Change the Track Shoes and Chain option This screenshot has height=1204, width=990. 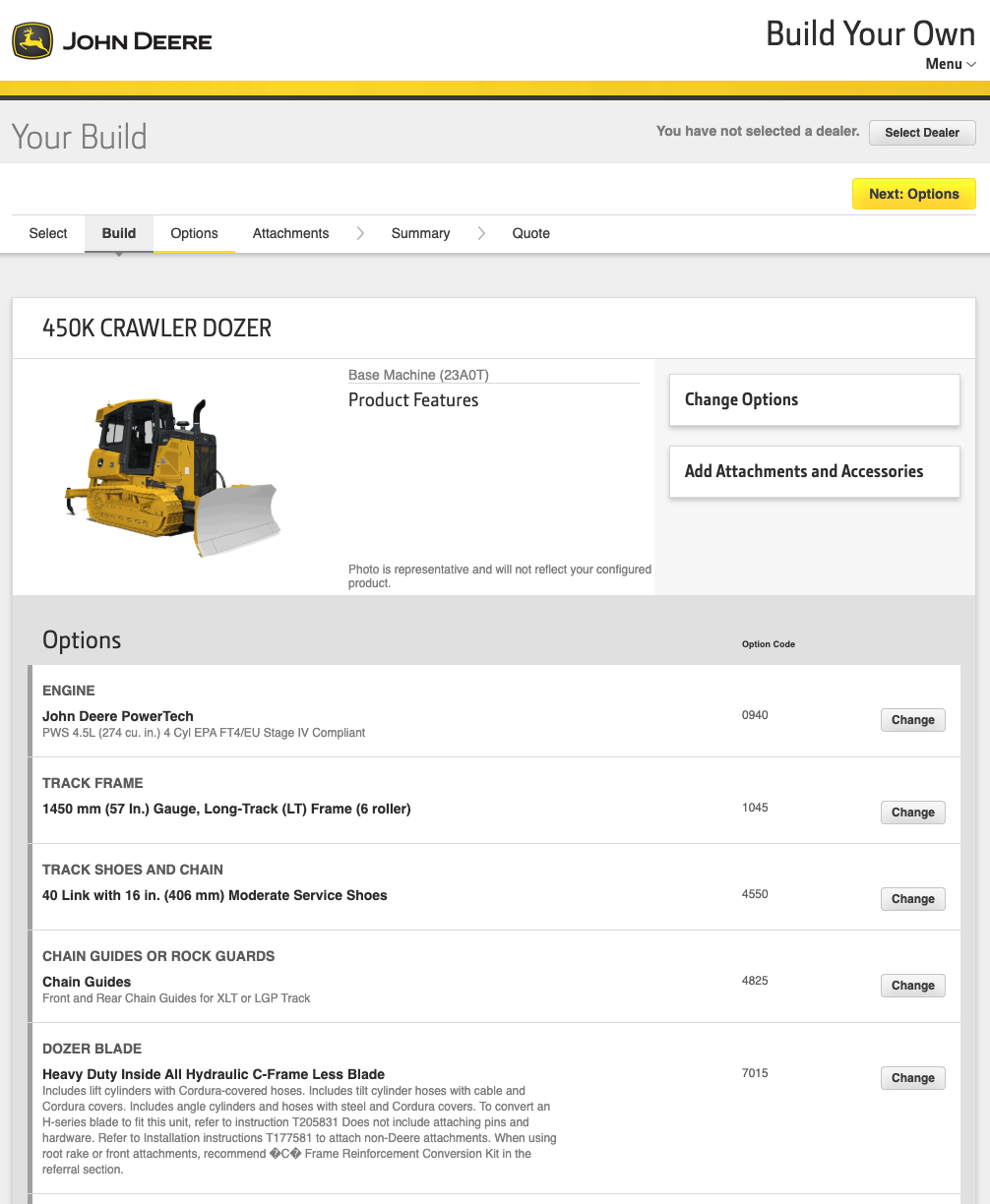[912, 899]
